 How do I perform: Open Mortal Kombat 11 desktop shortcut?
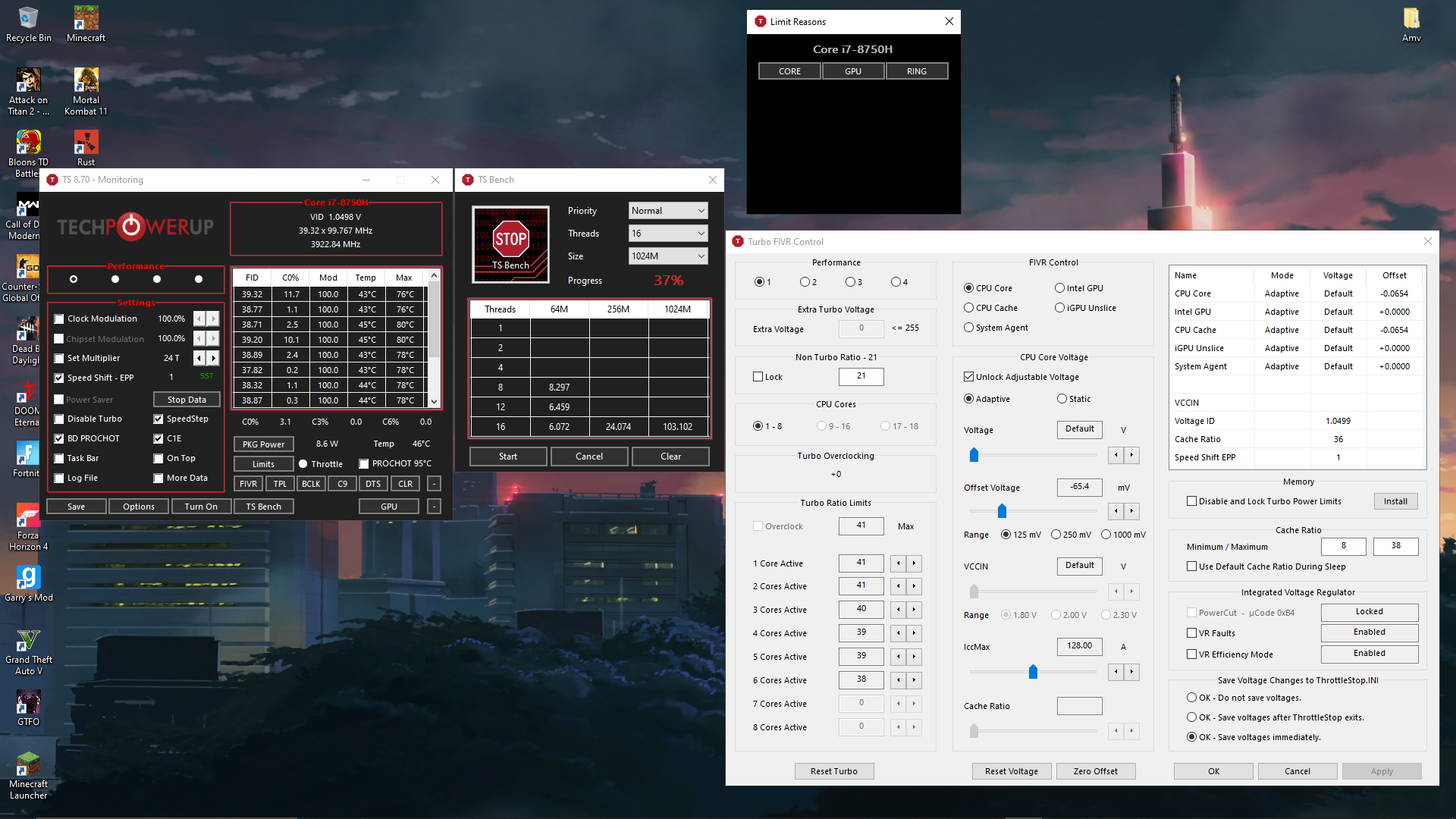point(86,92)
